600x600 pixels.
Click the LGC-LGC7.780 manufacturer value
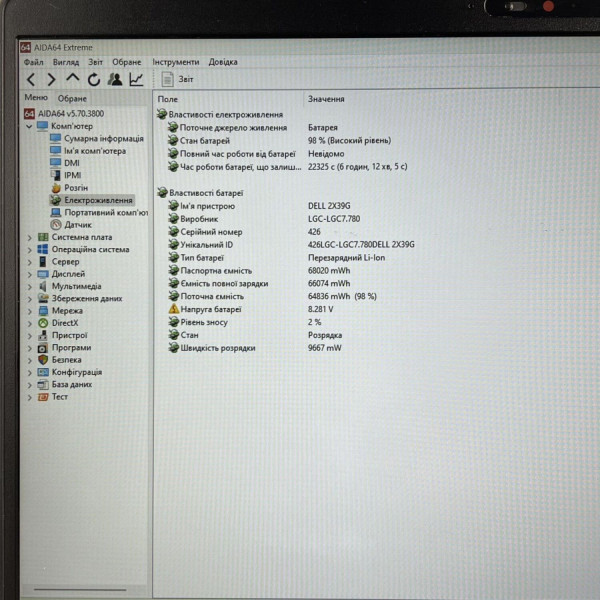[x=334, y=219]
